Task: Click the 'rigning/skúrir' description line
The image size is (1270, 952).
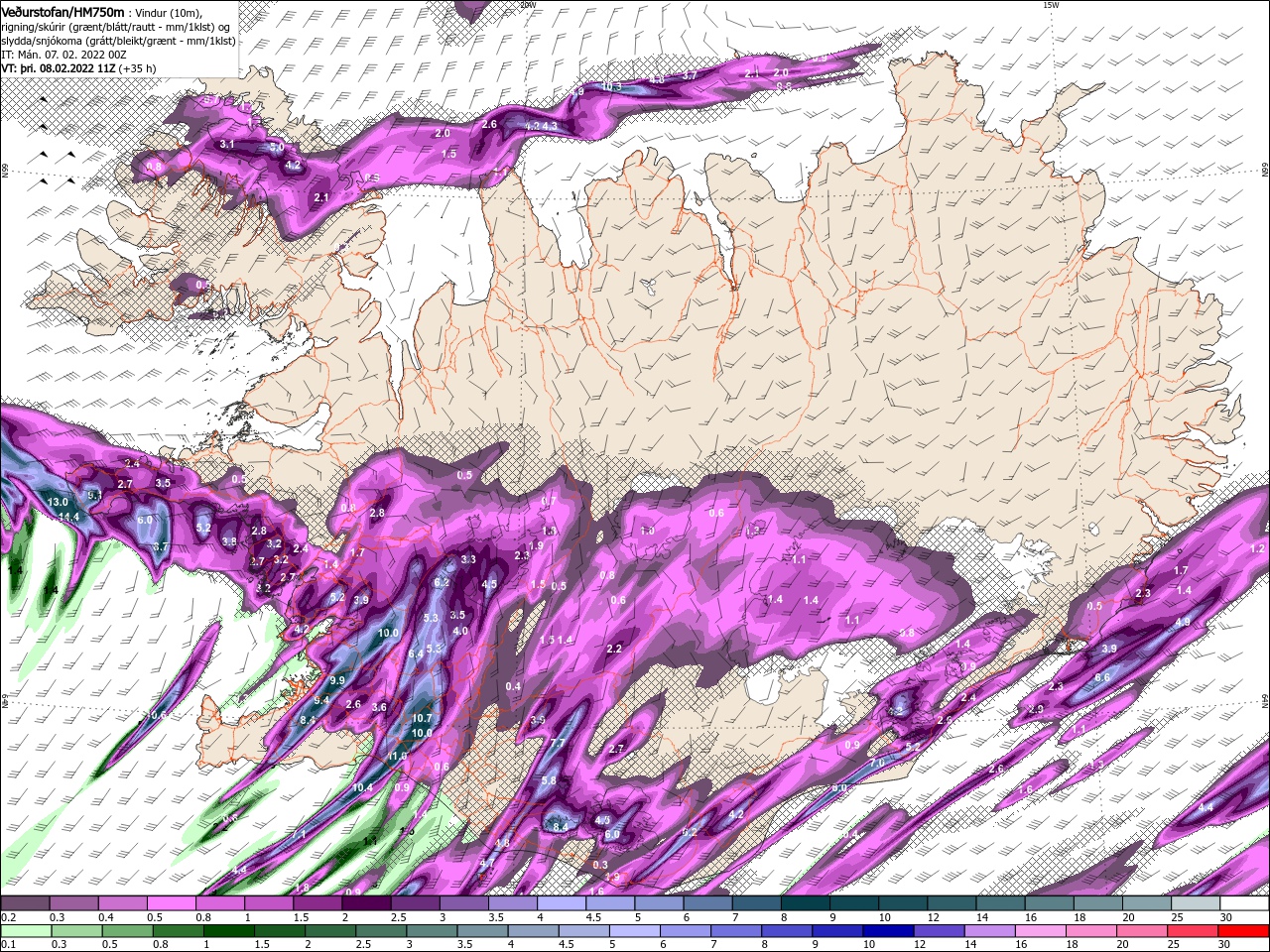Action: (118, 26)
